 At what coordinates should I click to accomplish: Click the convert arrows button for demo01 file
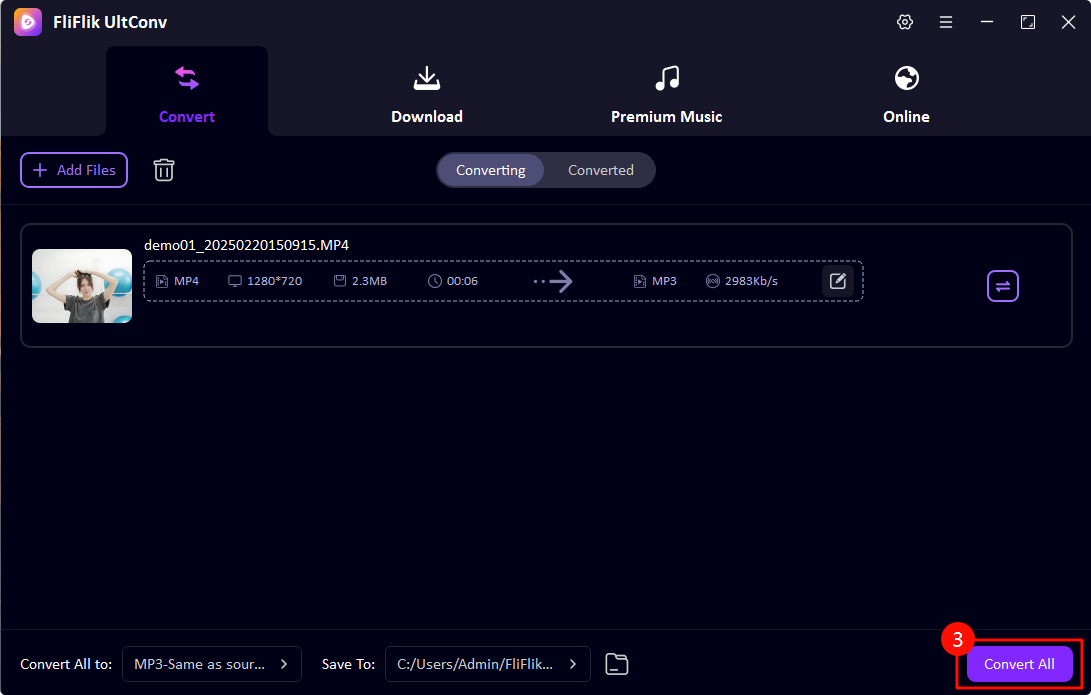click(1003, 286)
